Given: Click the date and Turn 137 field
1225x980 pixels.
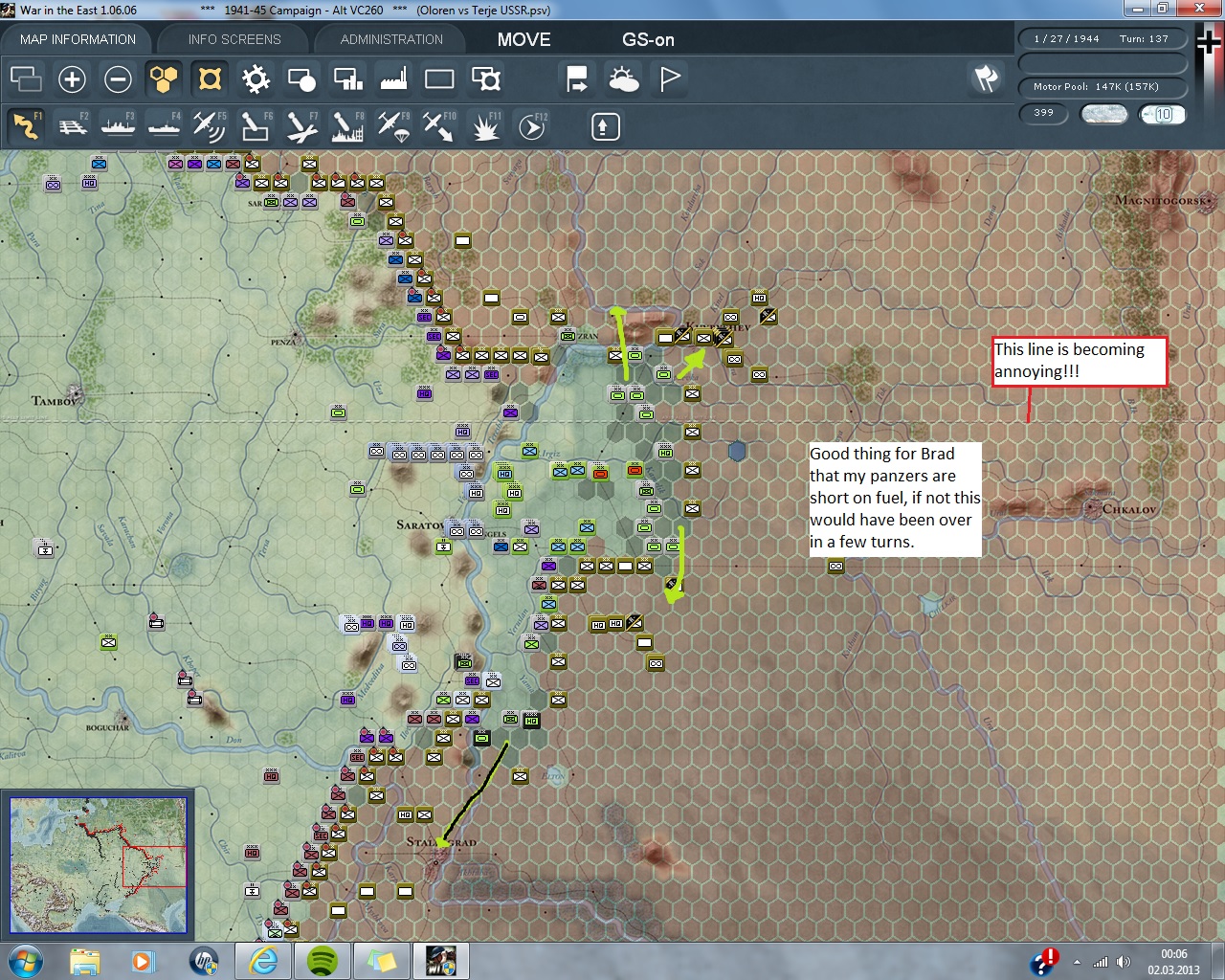Looking at the screenshot, I should coord(1102,39).
